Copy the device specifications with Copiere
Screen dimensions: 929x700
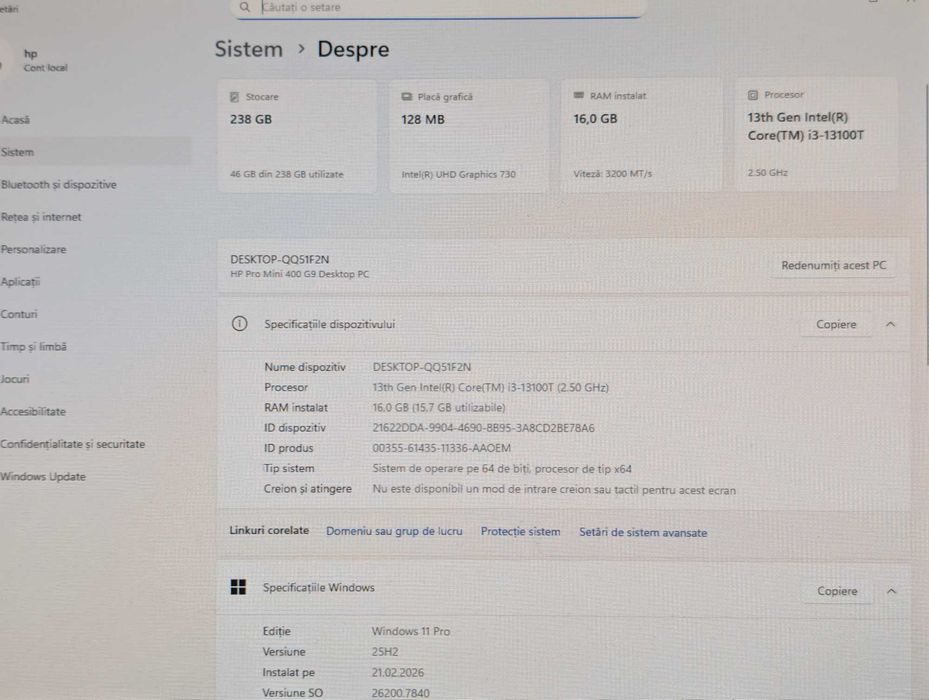(x=836, y=324)
